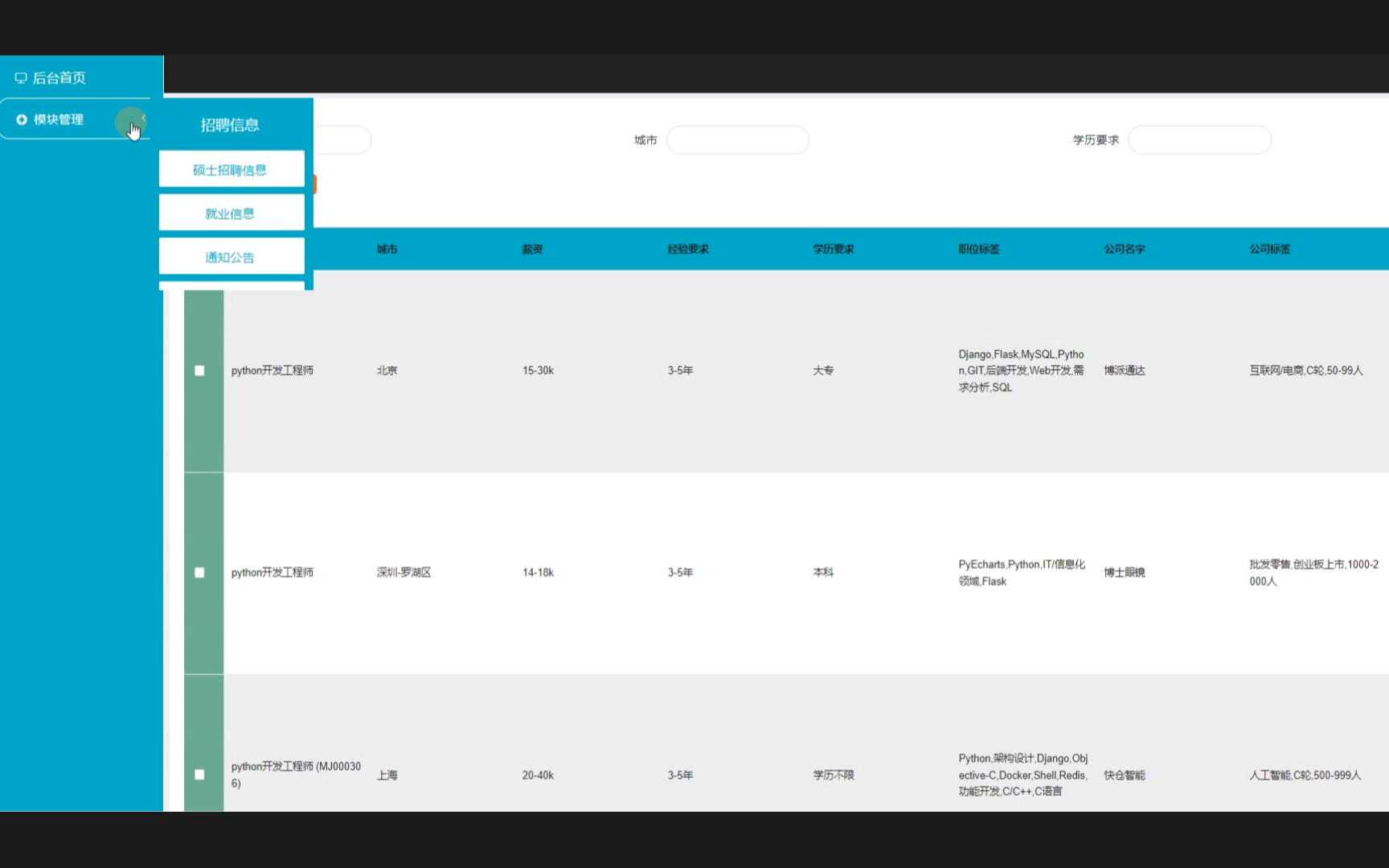Image resolution: width=1389 pixels, height=868 pixels.
Task: Select 硕士招聘信息 in the submenu
Action: coord(231,170)
